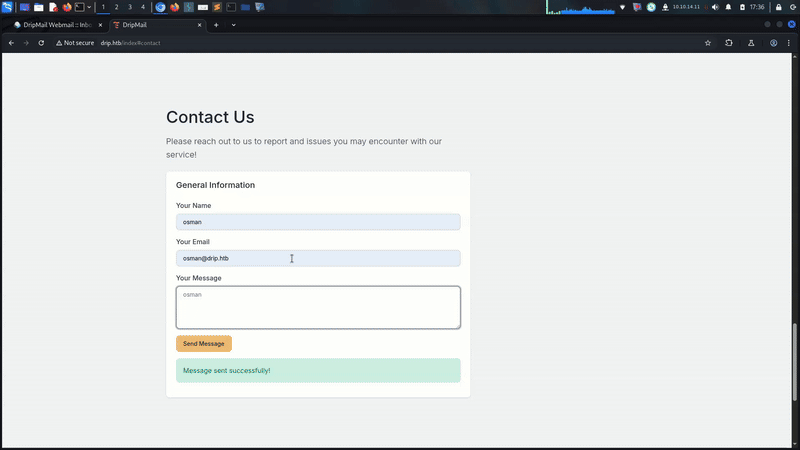The image size is (800, 450).
Task: Open the Chrome three-dot menu
Action: [790, 43]
